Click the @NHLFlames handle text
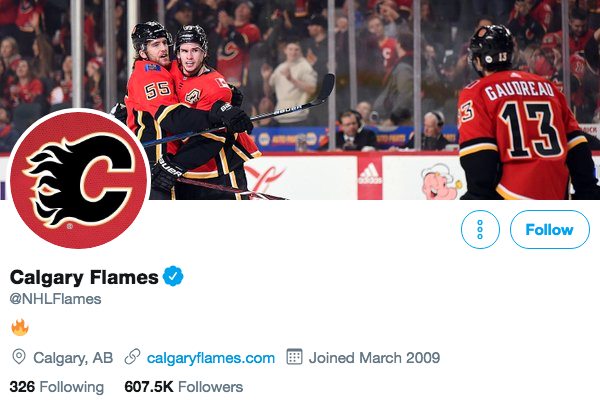Image resolution: width=600 pixels, height=408 pixels. (55, 299)
